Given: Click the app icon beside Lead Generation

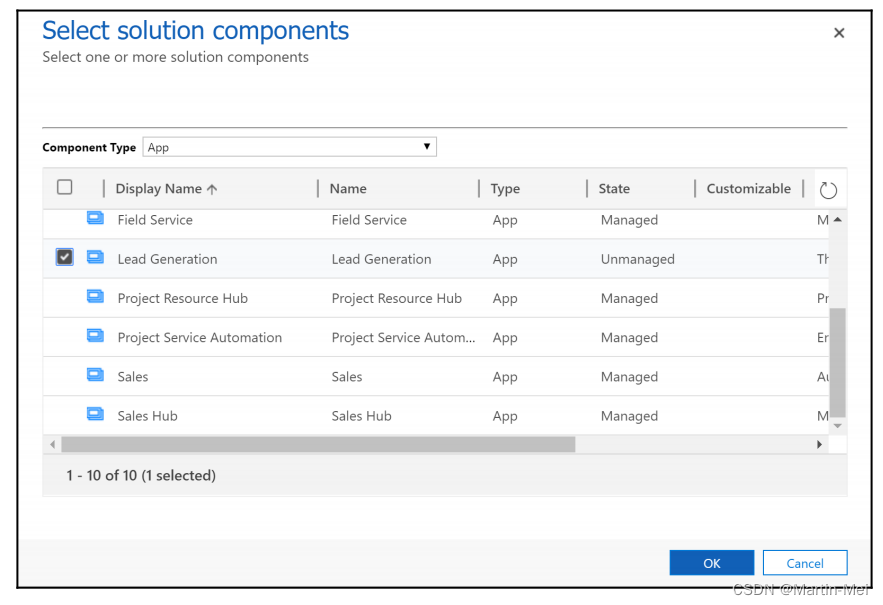Looking at the screenshot, I should 95,257.
